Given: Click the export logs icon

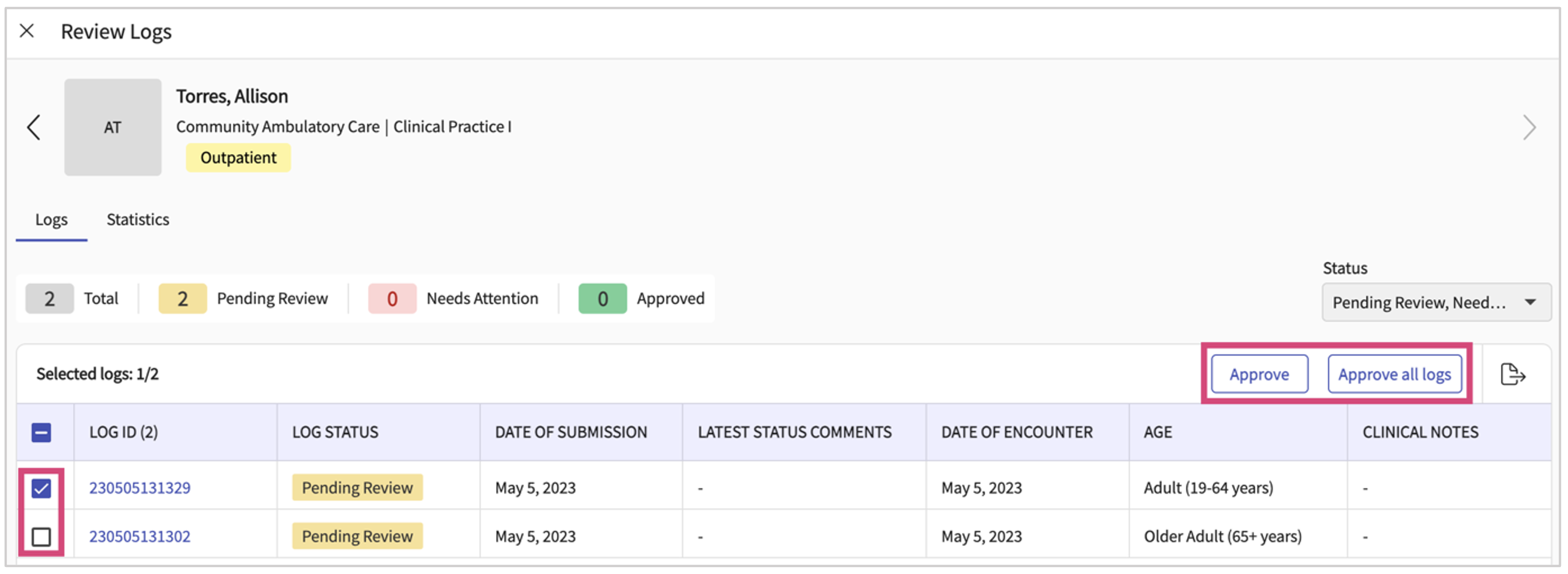Looking at the screenshot, I should (1513, 374).
